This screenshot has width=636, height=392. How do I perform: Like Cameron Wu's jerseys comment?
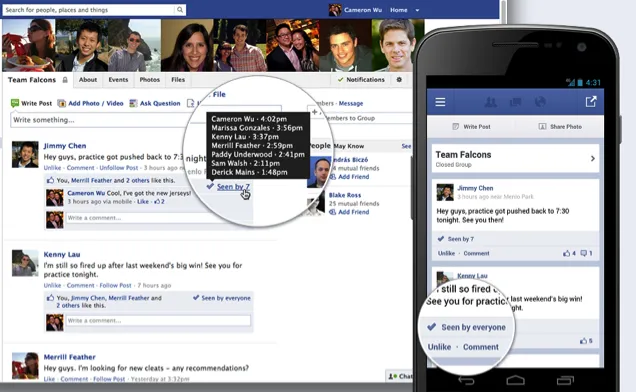click(x=142, y=201)
